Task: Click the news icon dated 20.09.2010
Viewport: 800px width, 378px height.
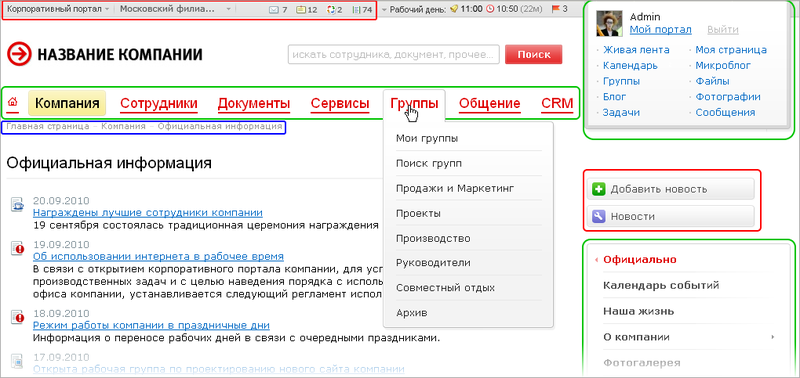Action: click(x=17, y=204)
